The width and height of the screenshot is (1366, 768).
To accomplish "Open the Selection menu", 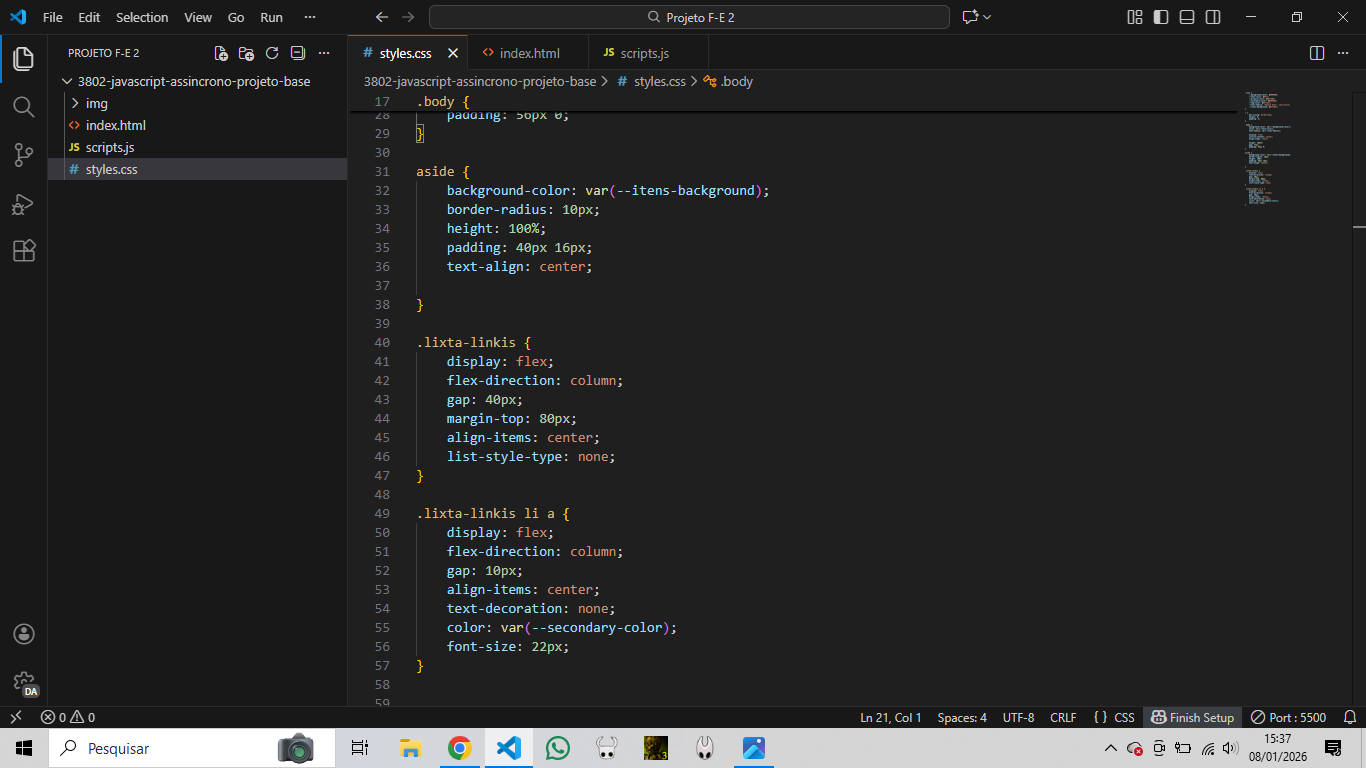I will click(x=142, y=17).
